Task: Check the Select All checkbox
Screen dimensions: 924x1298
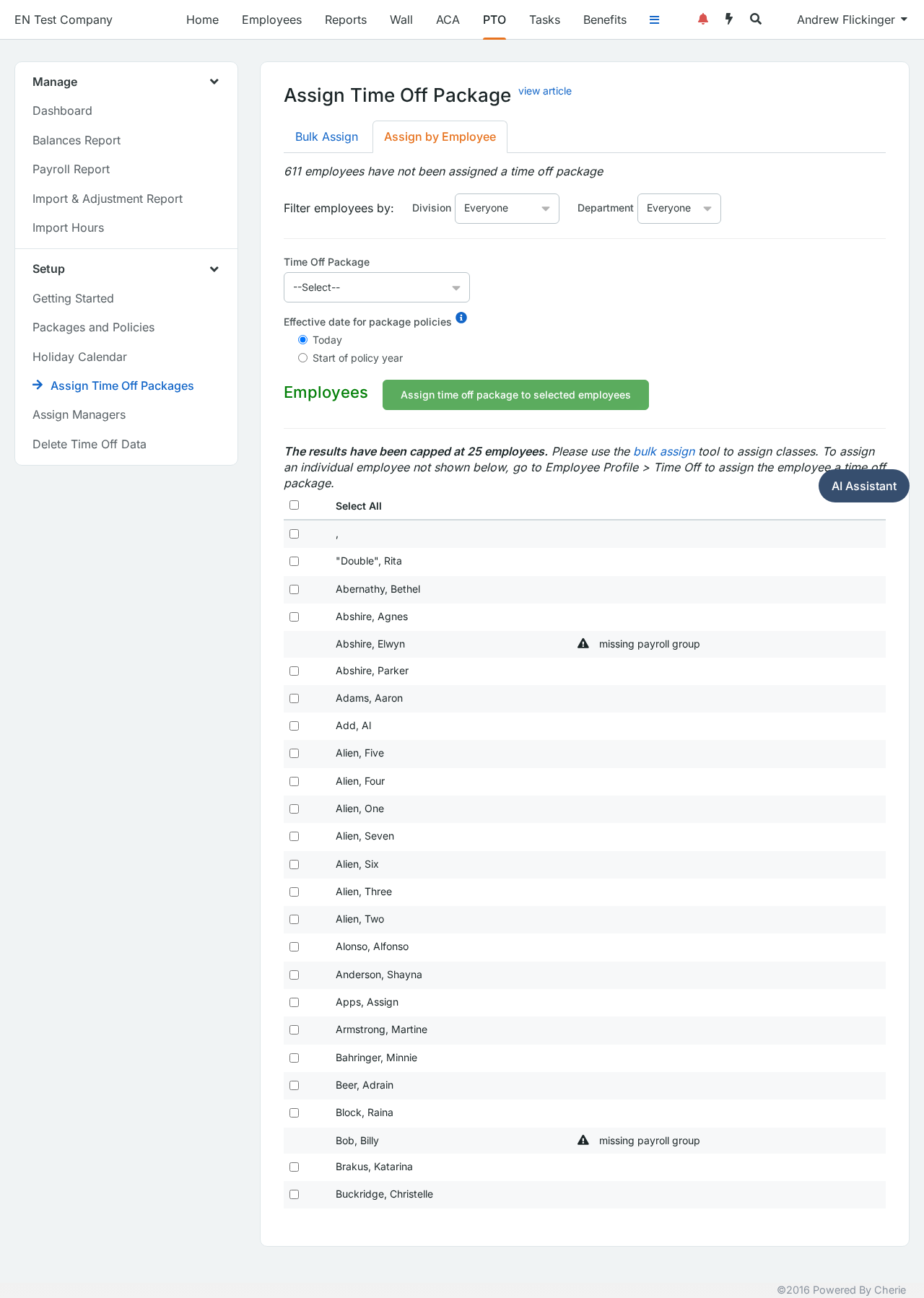Action: pyautogui.click(x=294, y=505)
